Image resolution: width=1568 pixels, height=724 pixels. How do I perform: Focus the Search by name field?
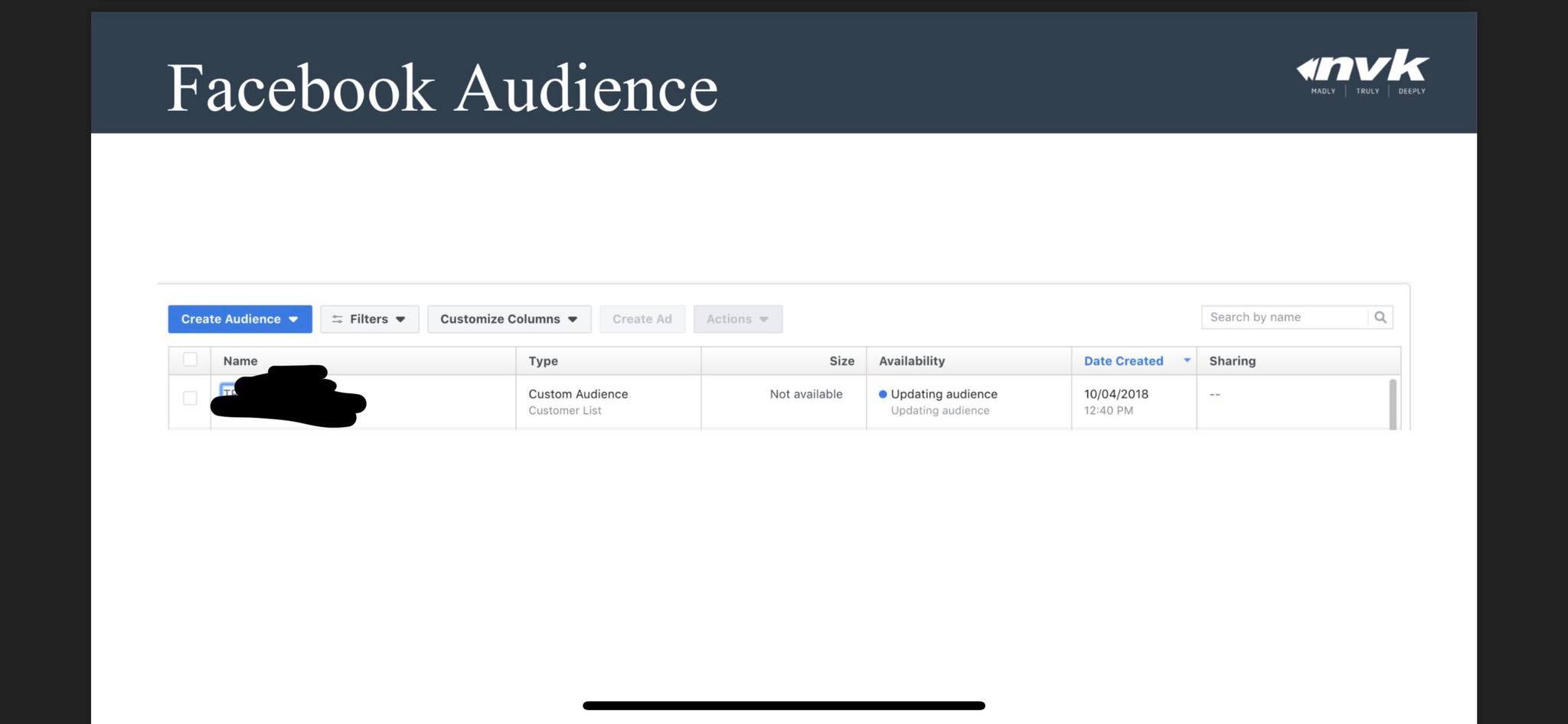click(1285, 317)
